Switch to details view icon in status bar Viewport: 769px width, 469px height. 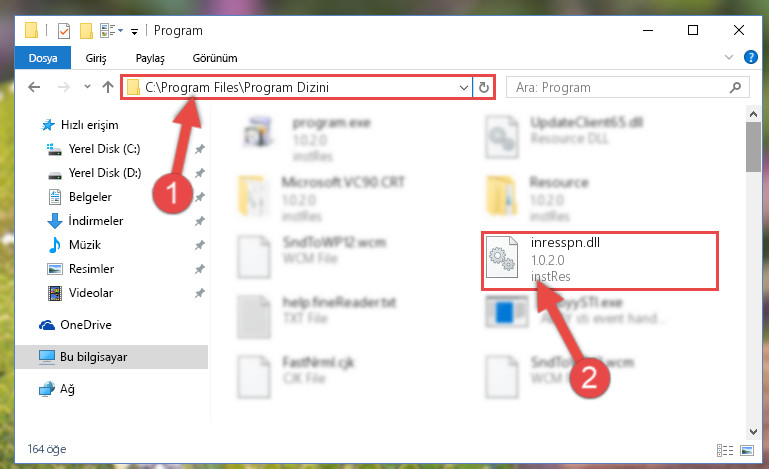click(724, 450)
